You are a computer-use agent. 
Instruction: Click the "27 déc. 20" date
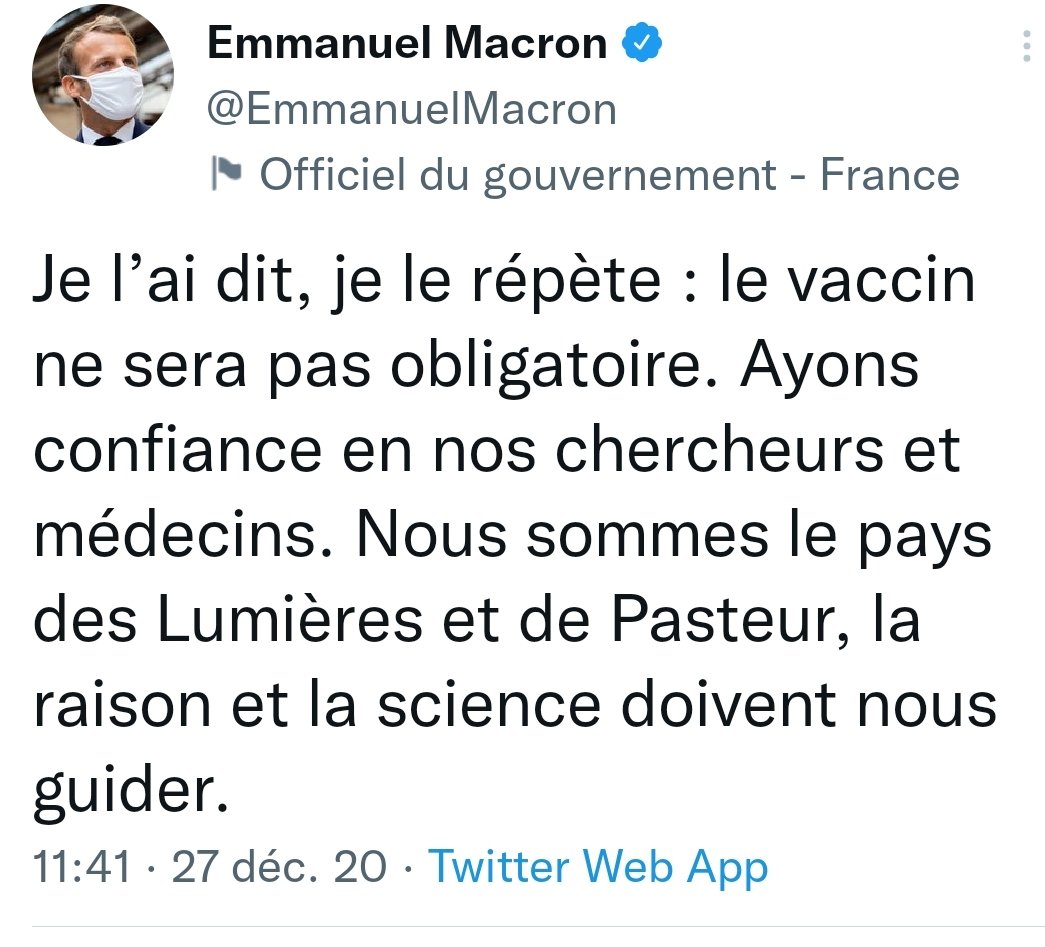[x=279, y=866]
